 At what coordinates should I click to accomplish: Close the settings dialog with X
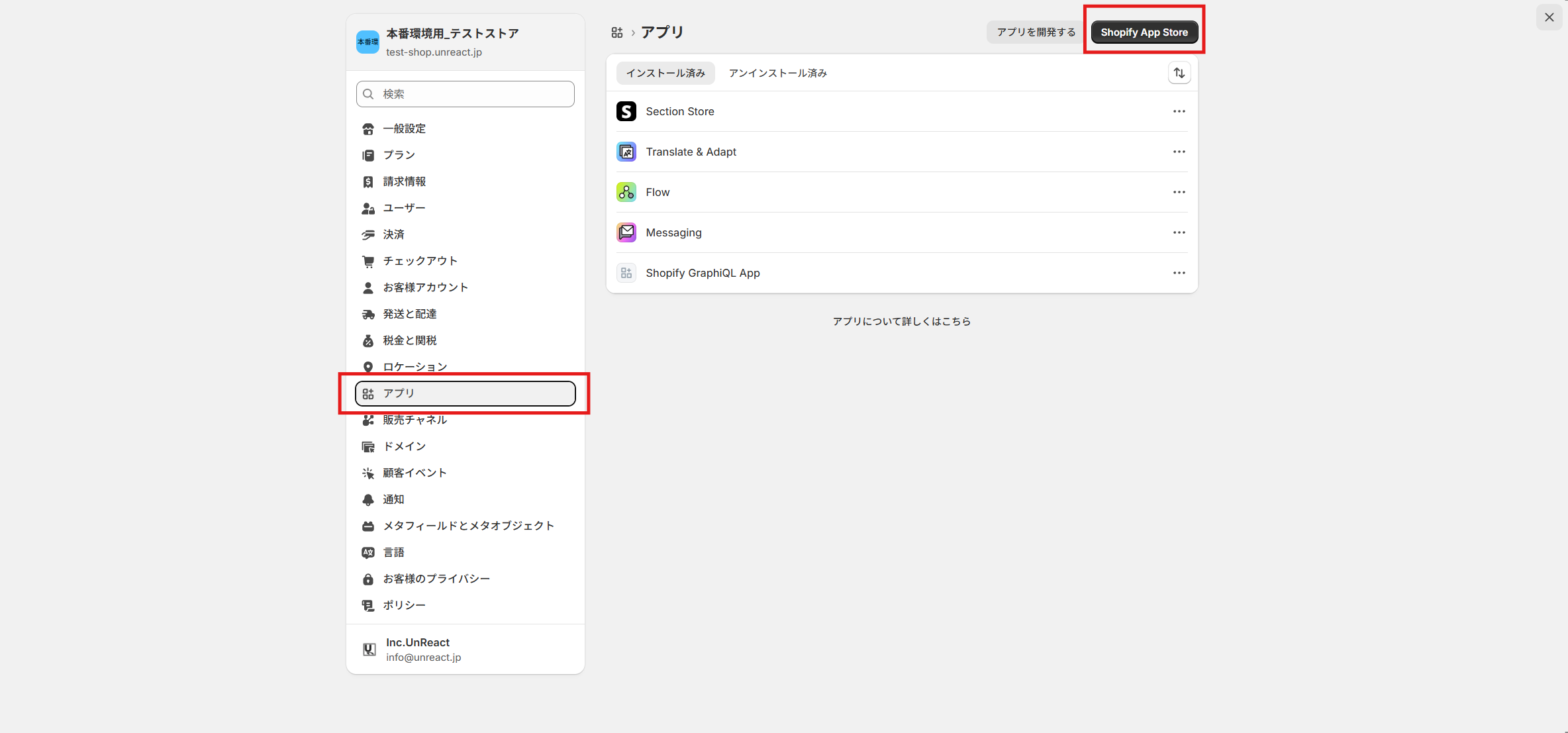(x=1549, y=17)
